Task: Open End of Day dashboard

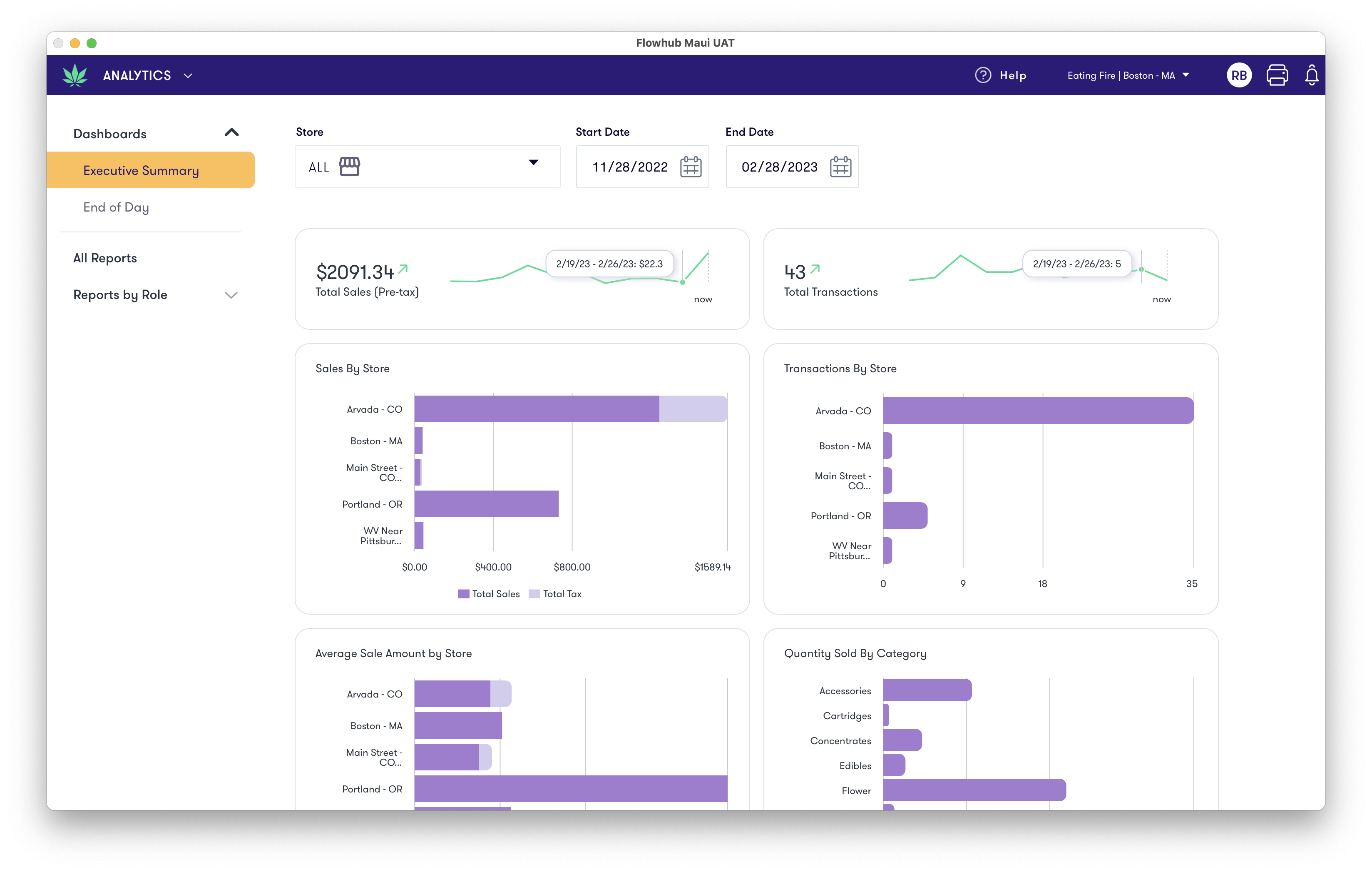Action: (x=116, y=207)
